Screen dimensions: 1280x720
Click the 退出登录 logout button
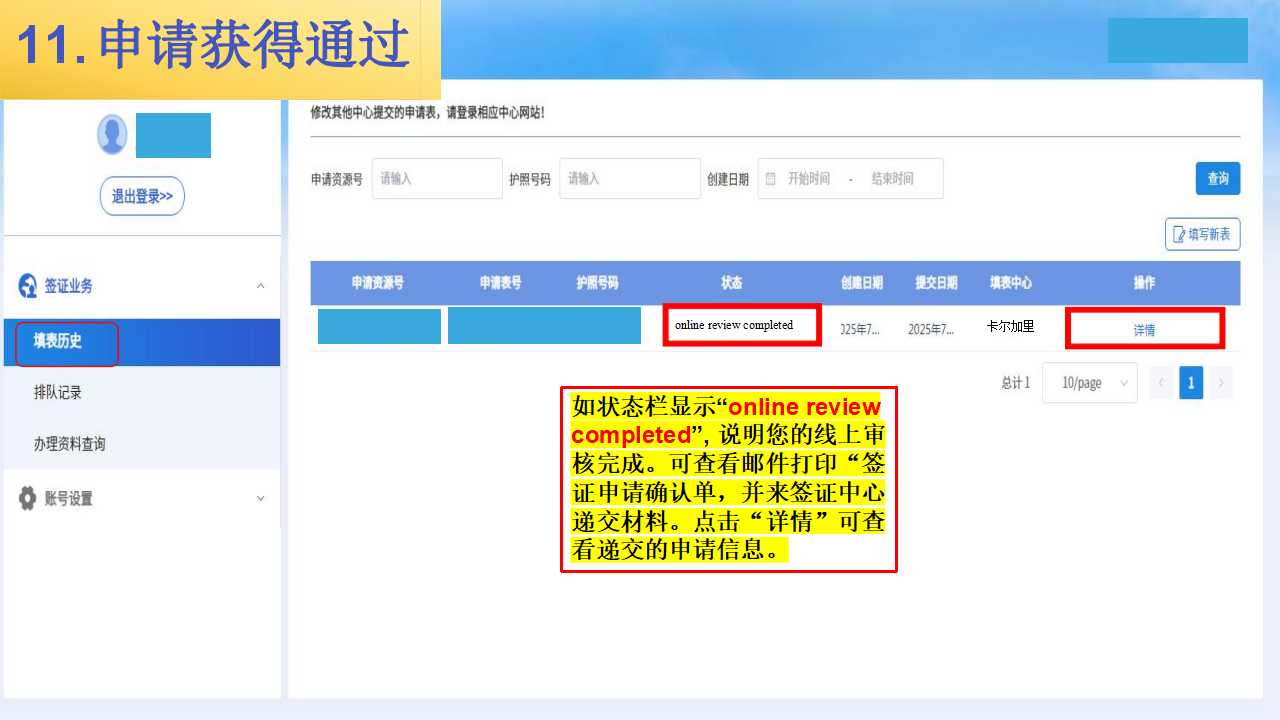point(142,196)
